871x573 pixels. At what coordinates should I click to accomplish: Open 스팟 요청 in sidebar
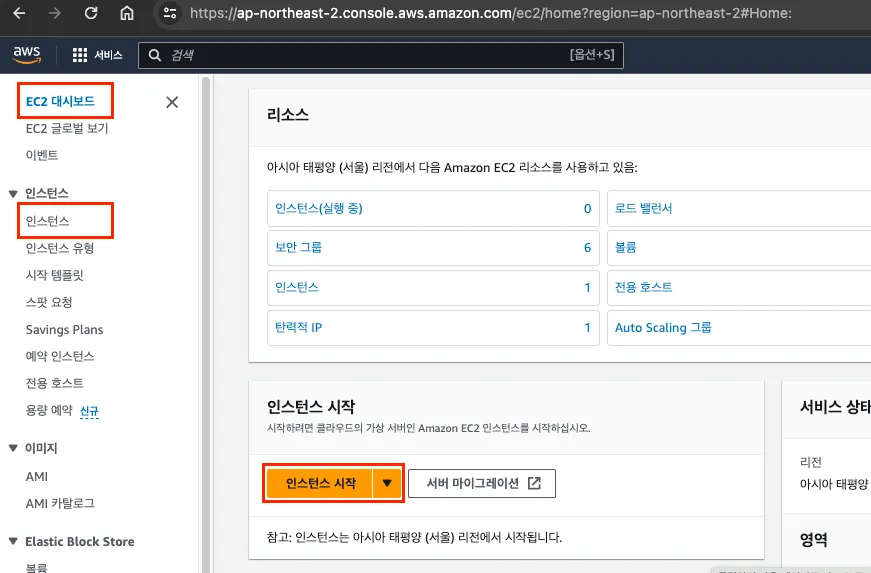(49, 302)
